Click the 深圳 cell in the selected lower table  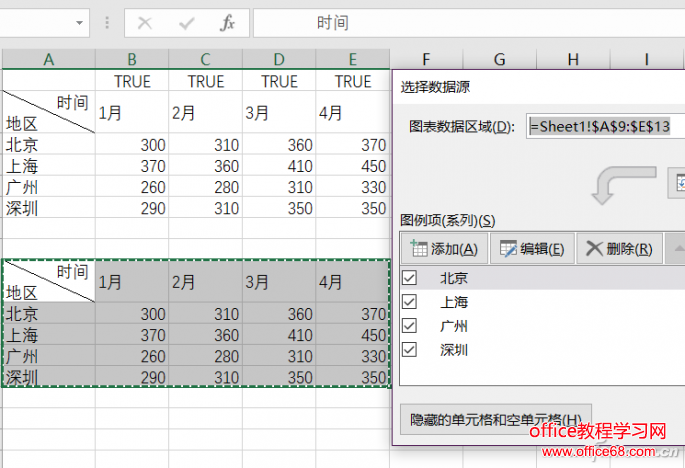point(48,377)
